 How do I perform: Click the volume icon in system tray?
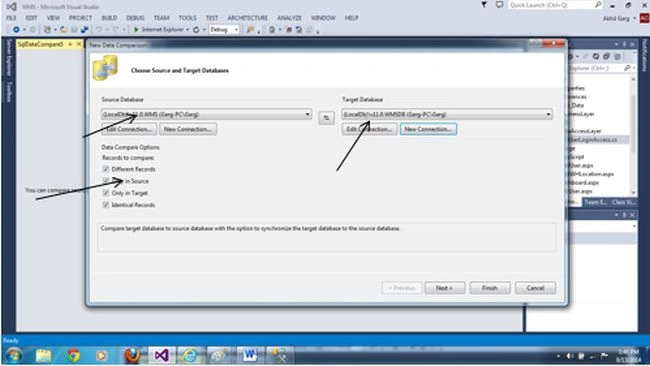(570, 356)
